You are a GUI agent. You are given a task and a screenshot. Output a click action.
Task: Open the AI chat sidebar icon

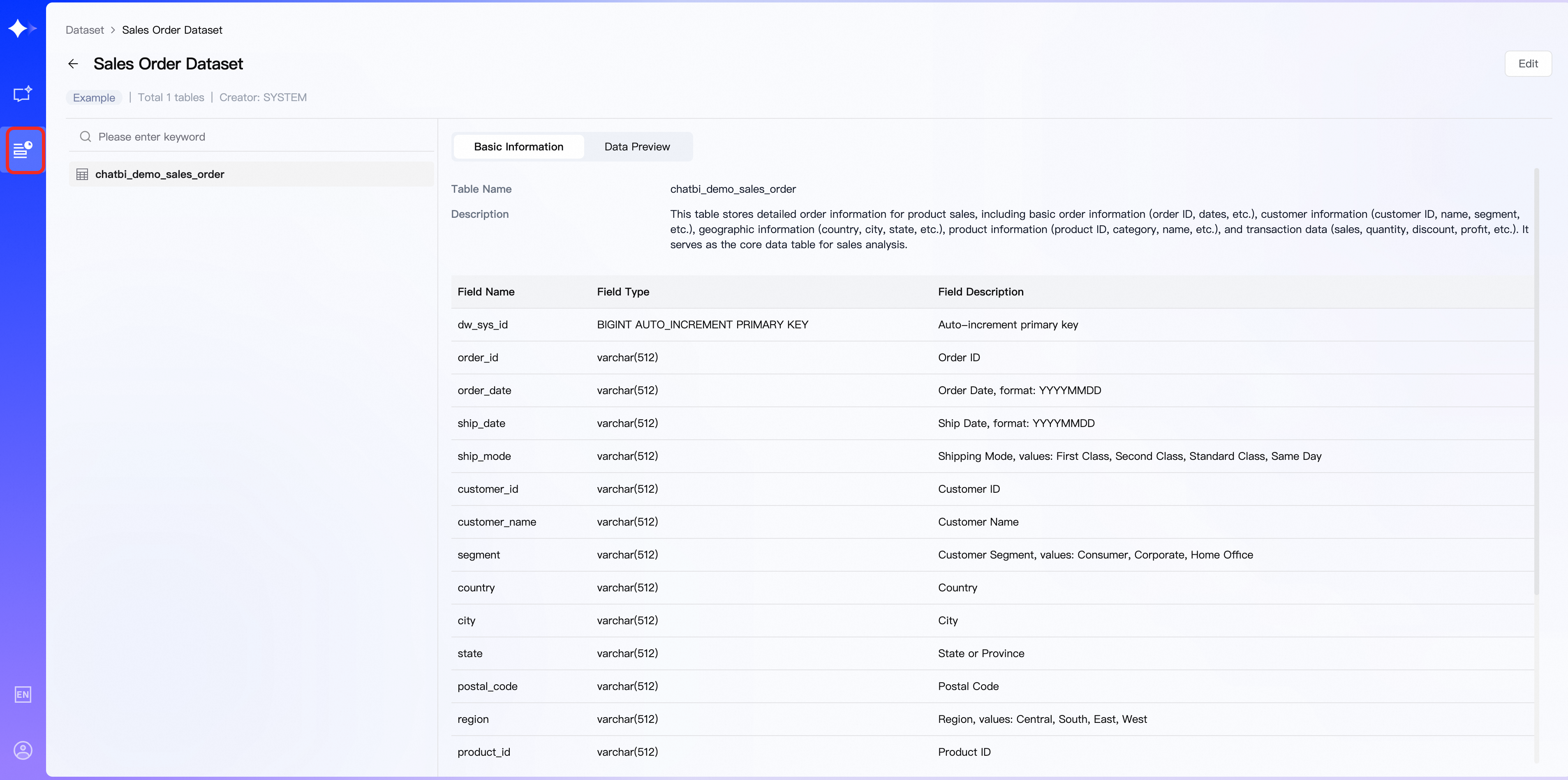pos(23,94)
